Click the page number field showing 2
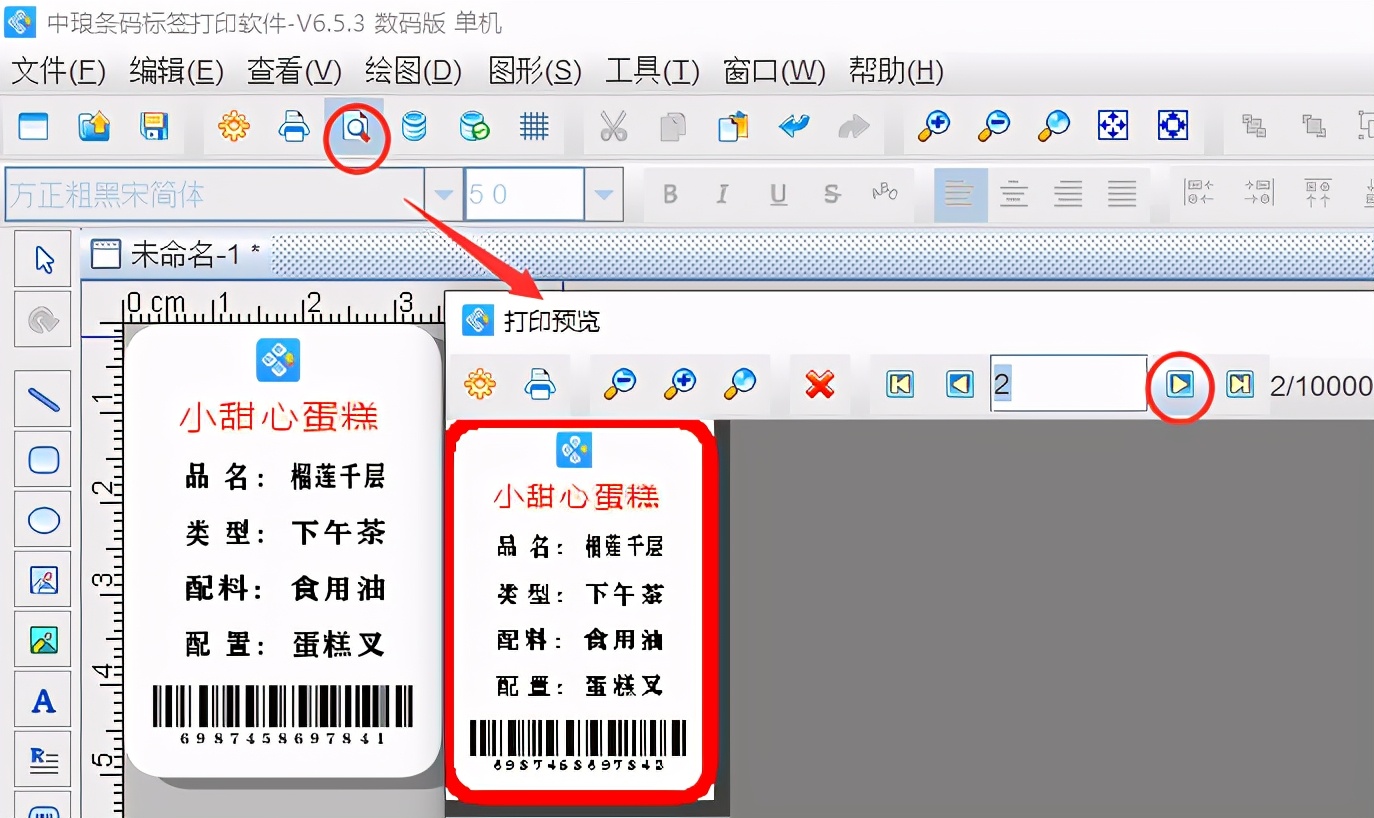 [x=1069, y=383]
